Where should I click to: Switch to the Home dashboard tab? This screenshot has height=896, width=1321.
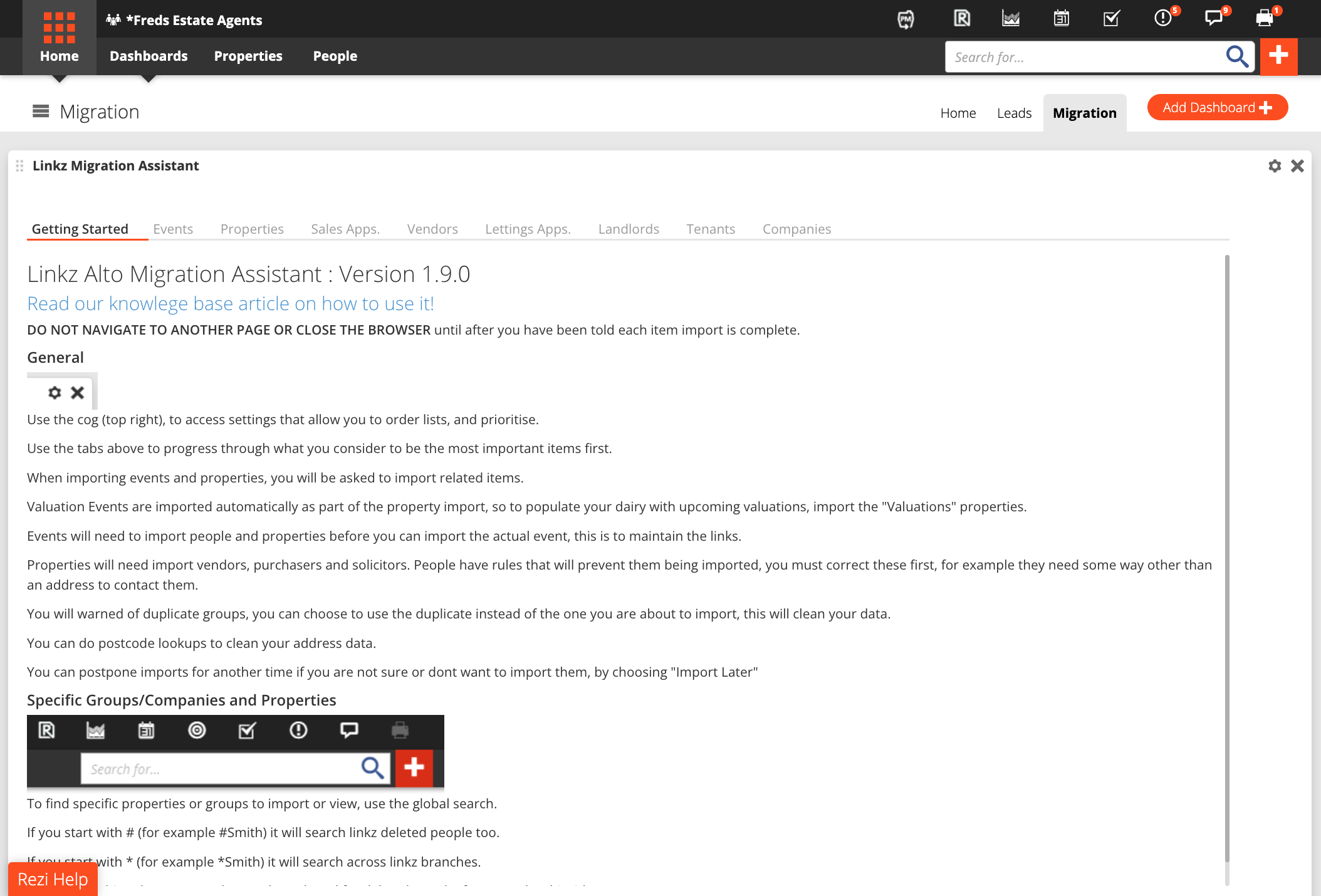(958, 113)
